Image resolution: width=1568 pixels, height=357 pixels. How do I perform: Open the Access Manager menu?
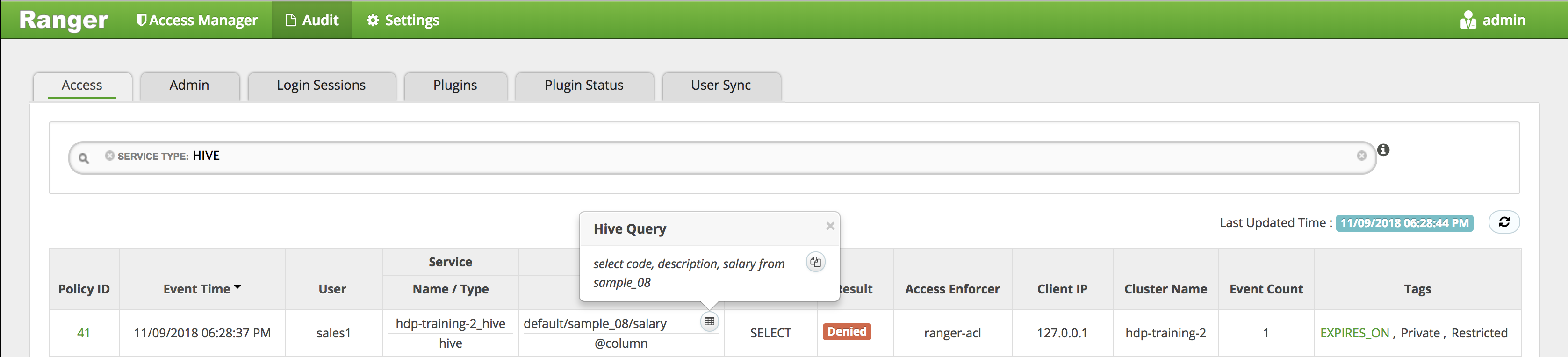click(197, 20)
